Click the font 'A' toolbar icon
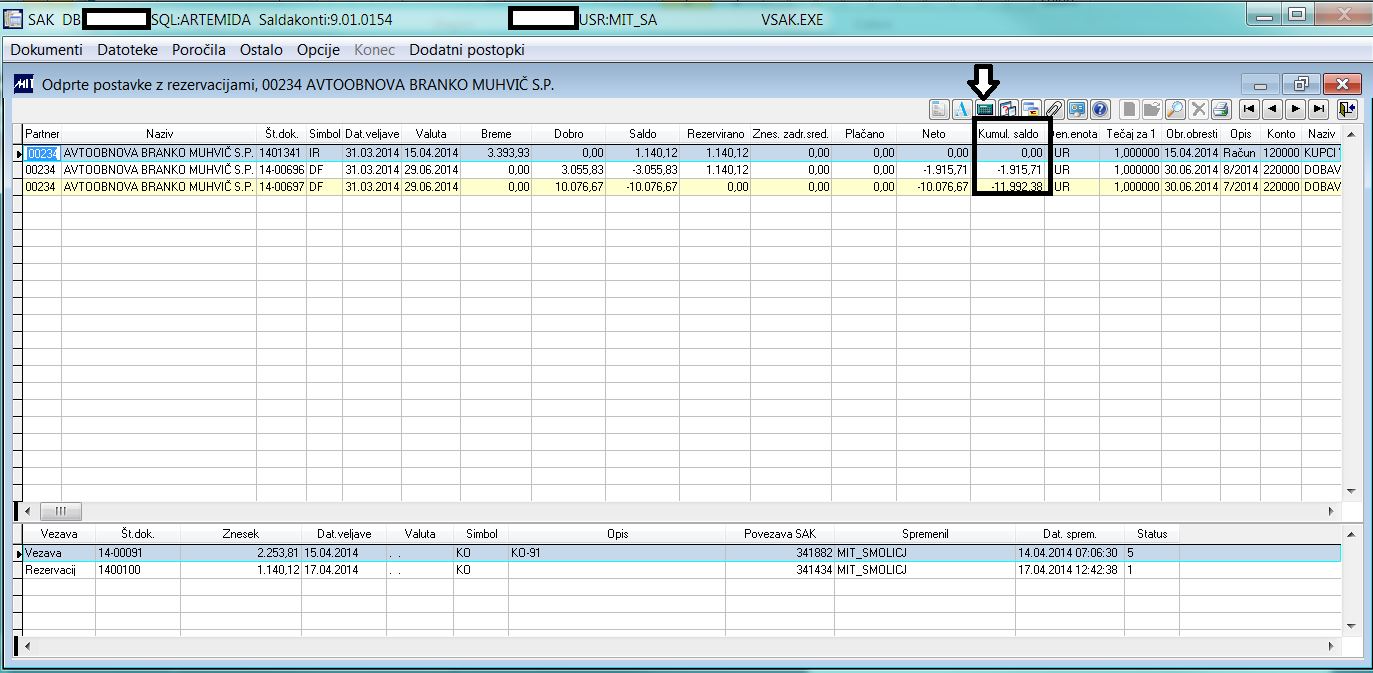This screenshot has width=1373, height=673. tap(962, 109)
